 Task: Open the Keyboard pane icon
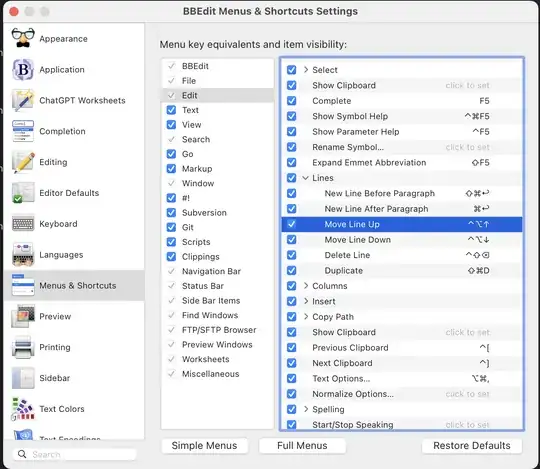[x=23, y=224]
